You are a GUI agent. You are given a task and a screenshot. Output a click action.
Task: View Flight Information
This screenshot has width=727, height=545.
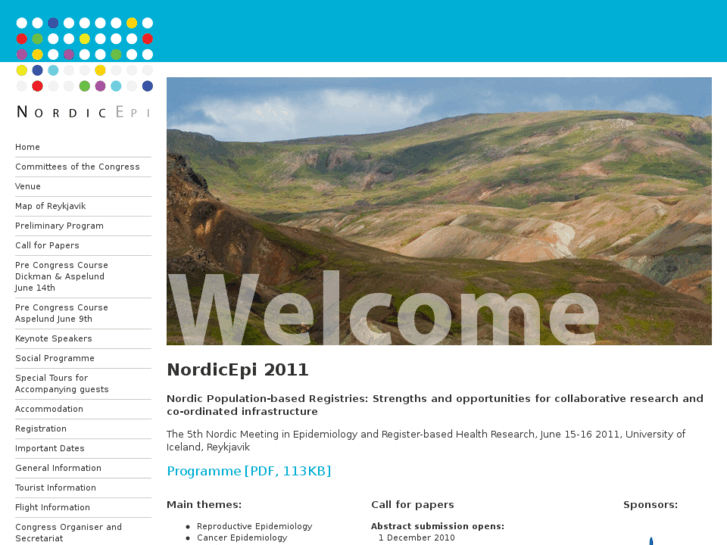(x=52, y=507)
